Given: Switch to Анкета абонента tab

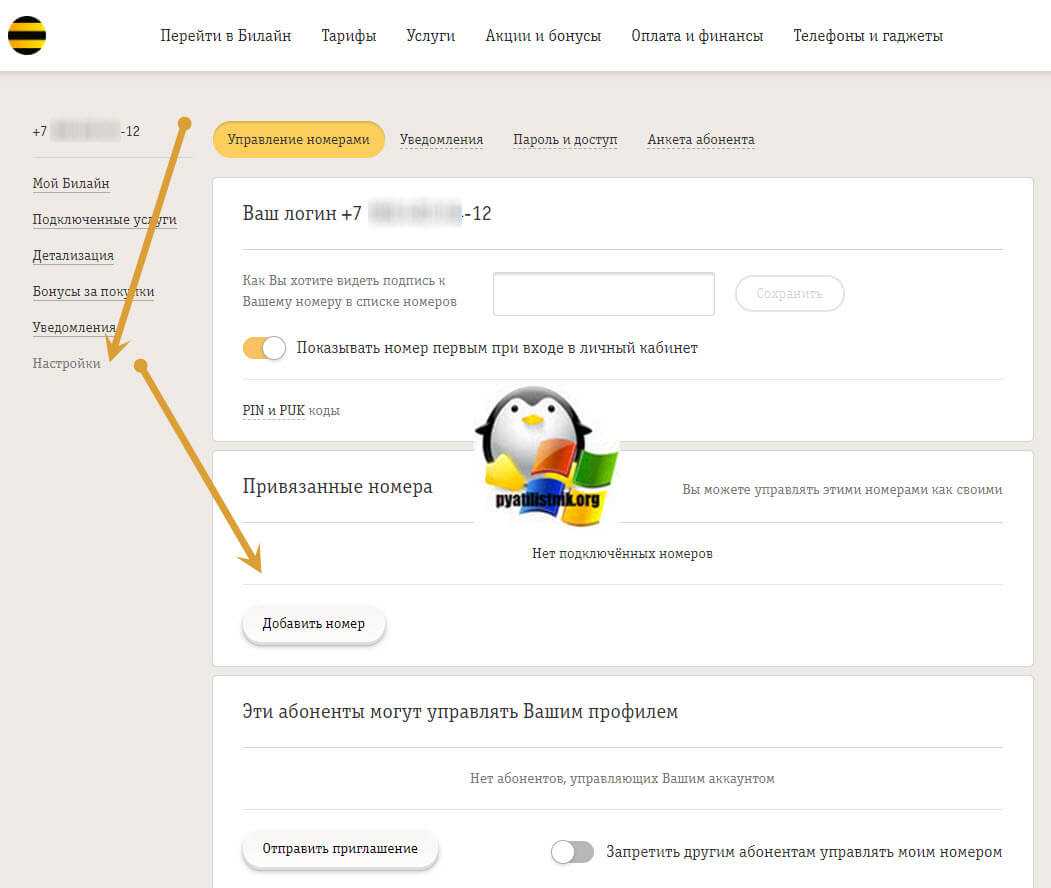Looking at the screenshot, I should tap(700, 140).
